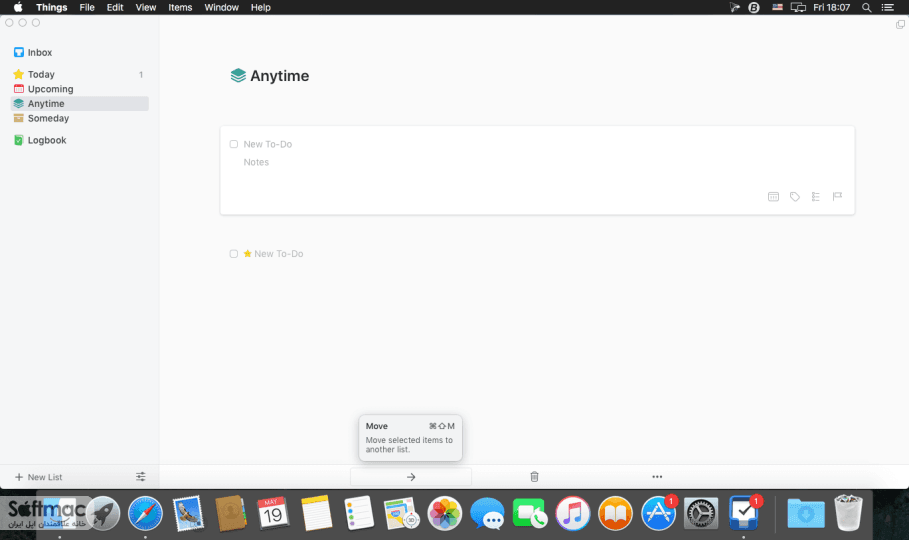
Task: Click the Inbox tray icon
Action: point(19,52)
